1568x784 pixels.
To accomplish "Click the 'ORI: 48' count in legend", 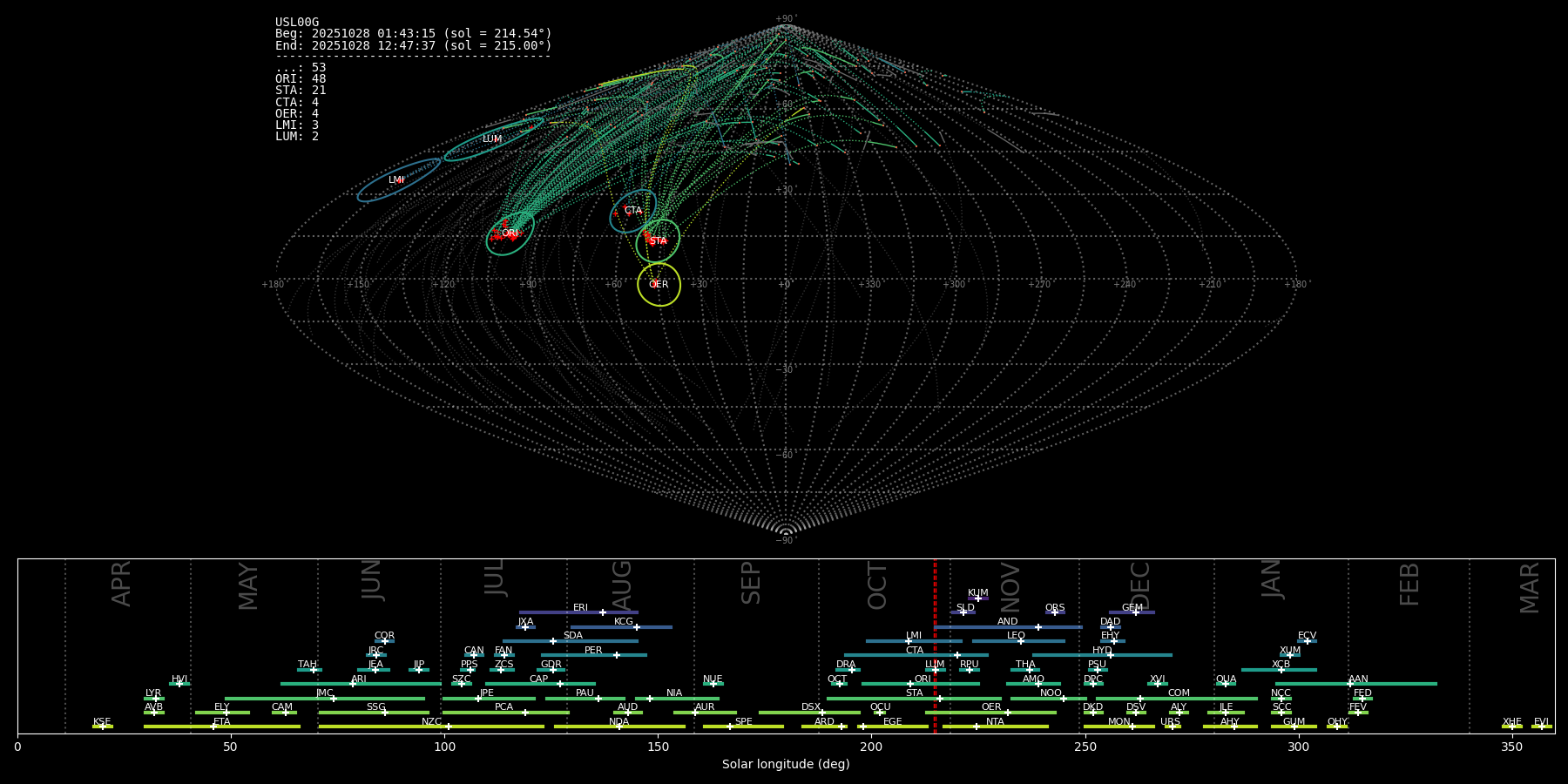I will pos(301,79).
